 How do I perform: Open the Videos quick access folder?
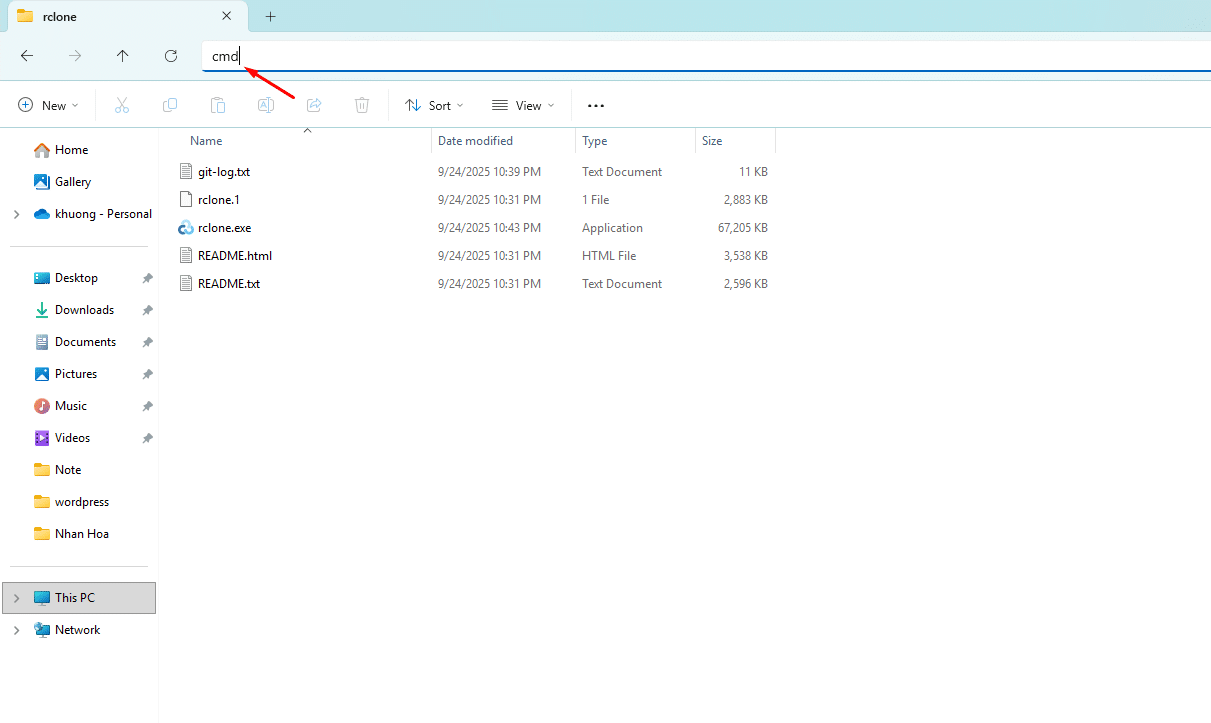[72, 438]
